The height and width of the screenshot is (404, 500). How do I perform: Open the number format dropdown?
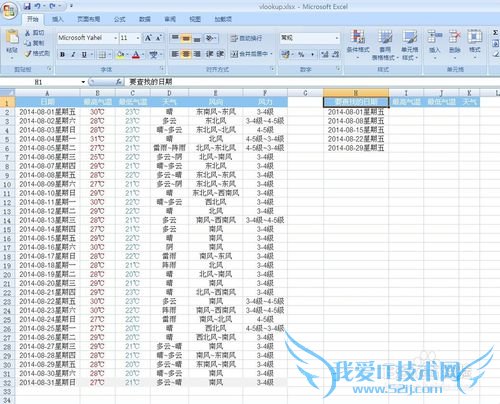point(337,38)
